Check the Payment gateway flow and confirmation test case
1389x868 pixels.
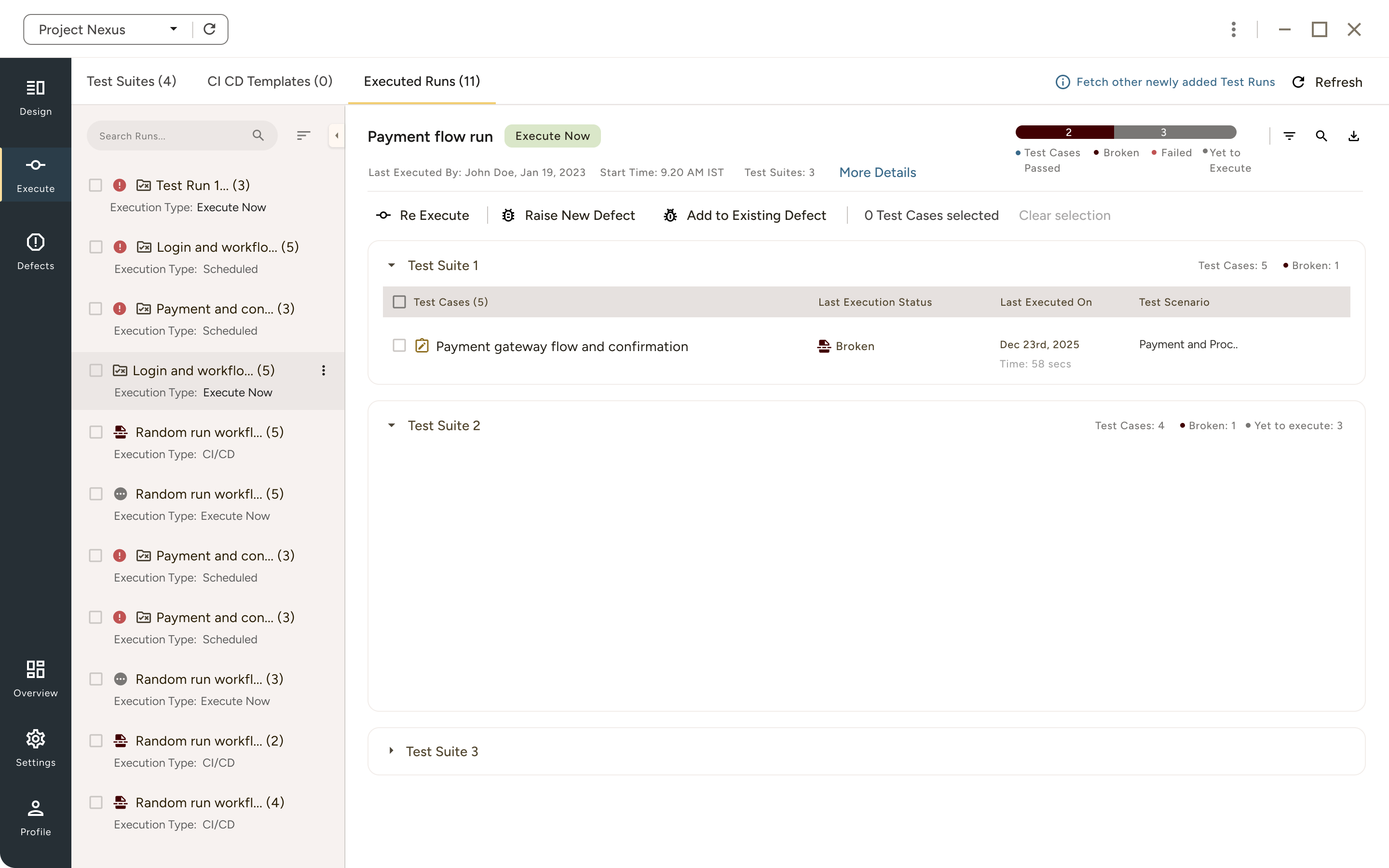(x=399, y=346)
